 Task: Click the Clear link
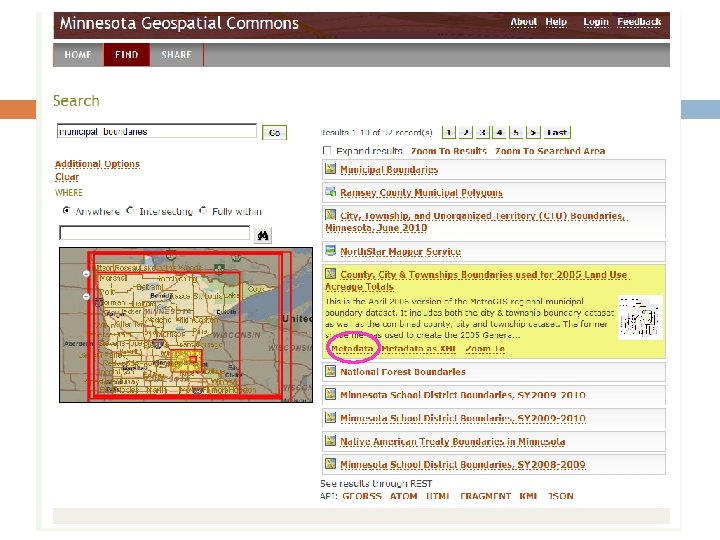click(x=67, y=177)
